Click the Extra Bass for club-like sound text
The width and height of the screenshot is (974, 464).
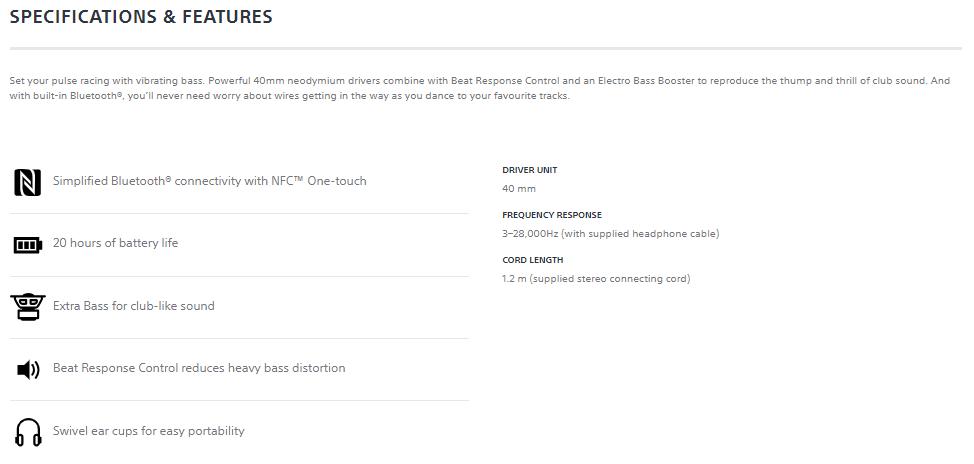click(x=133, y=306)
